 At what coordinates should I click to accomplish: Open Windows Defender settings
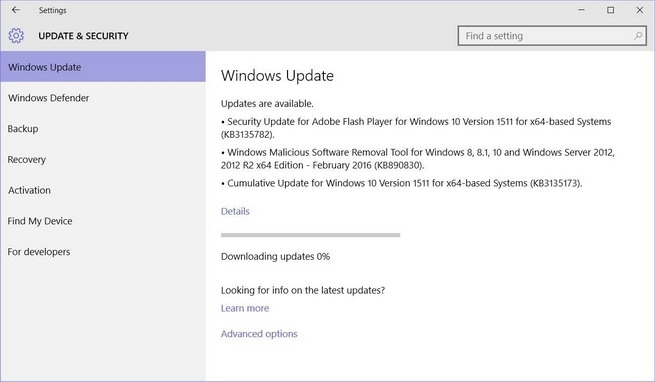click(103, 98)
